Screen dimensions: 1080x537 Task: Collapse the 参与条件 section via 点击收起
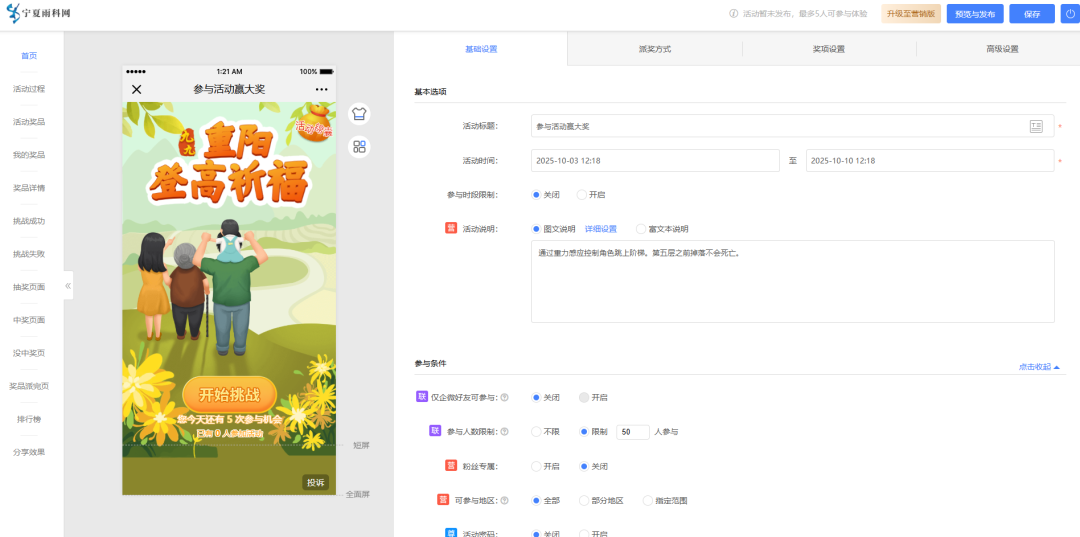coord(1039,367)
